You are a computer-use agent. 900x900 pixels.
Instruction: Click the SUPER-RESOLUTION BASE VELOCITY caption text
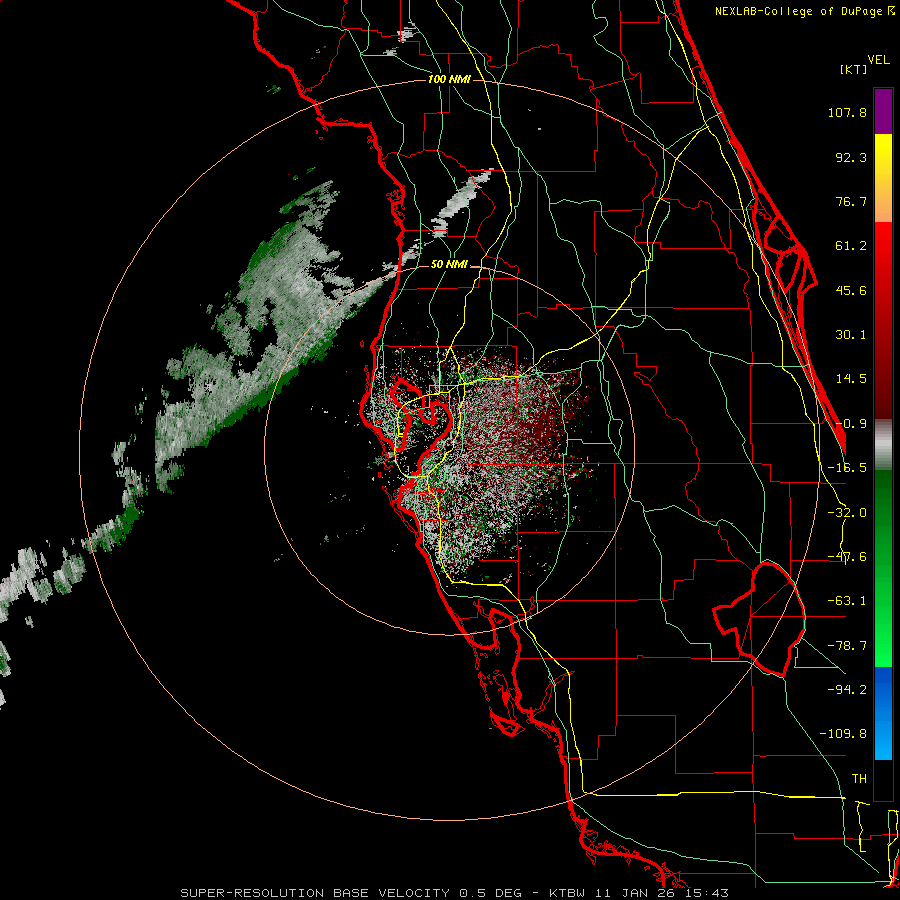[x=315, y=893]
